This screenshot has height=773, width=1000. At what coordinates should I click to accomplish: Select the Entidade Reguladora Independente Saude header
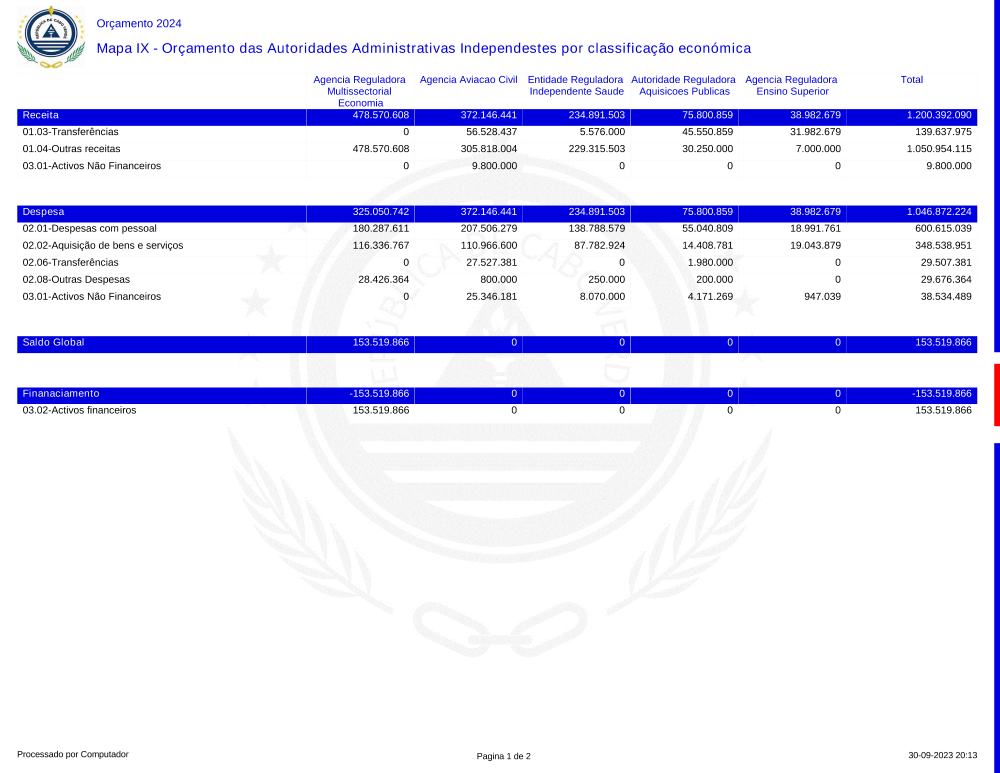576,85
